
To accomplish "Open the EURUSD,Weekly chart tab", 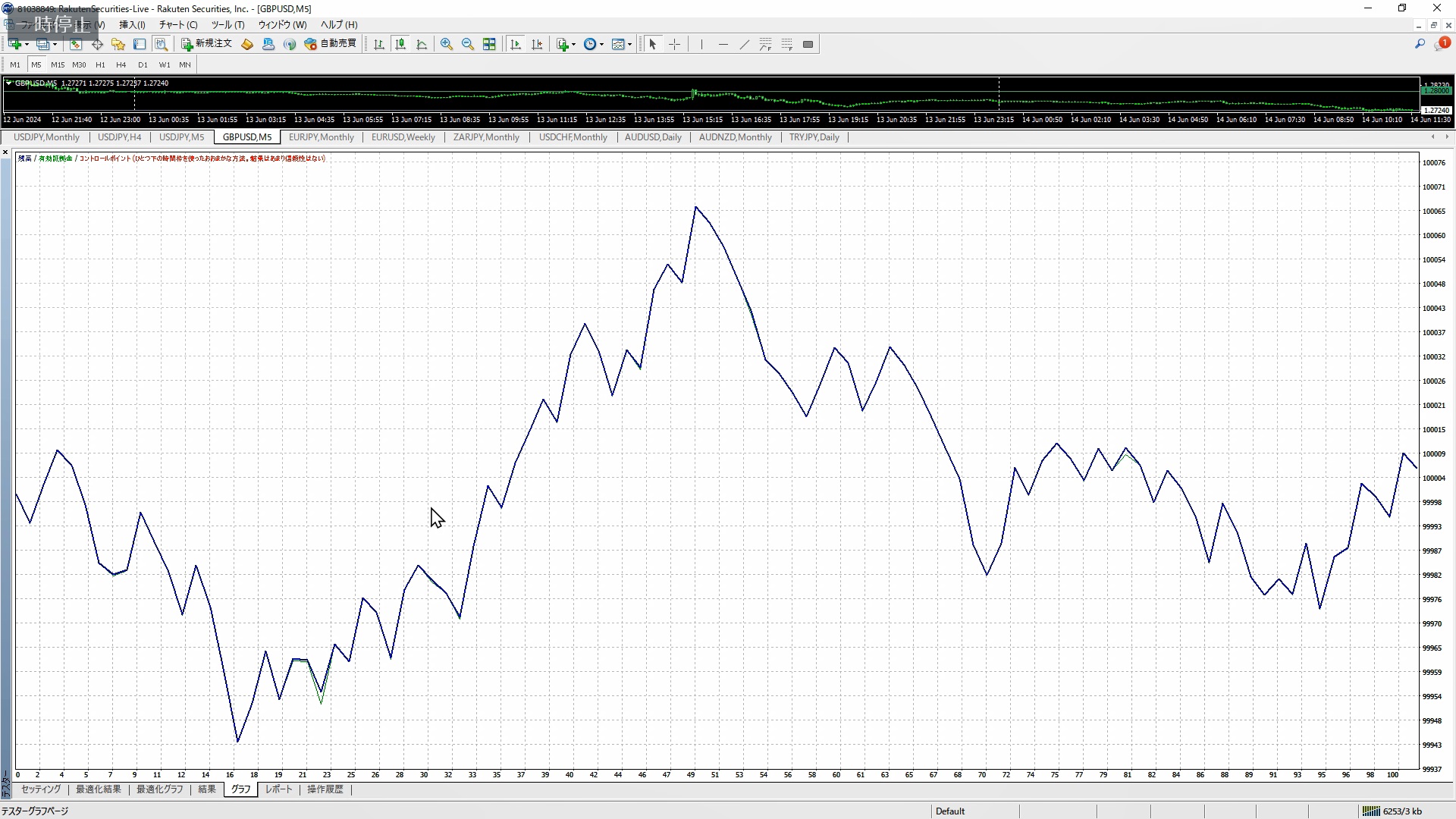I will coord(403,137).
